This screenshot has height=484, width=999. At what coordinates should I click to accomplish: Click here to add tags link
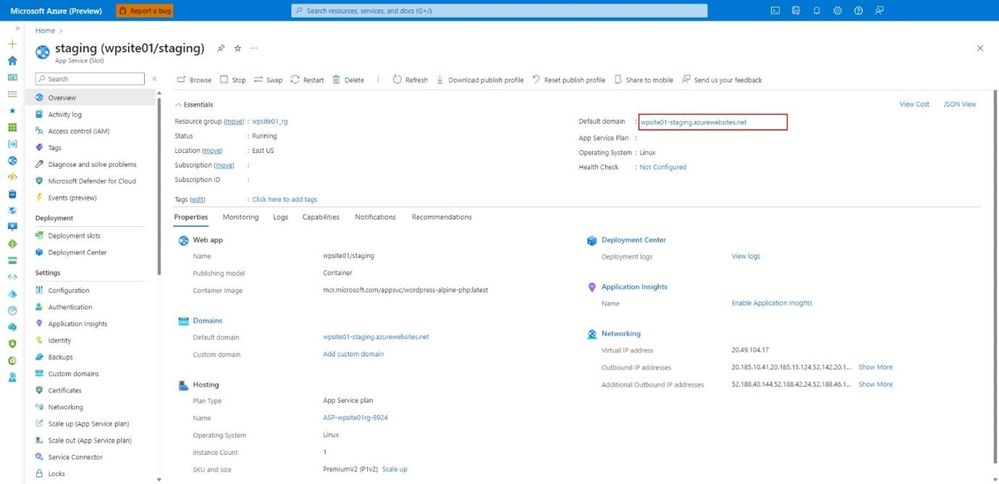[x=285, y=199]
